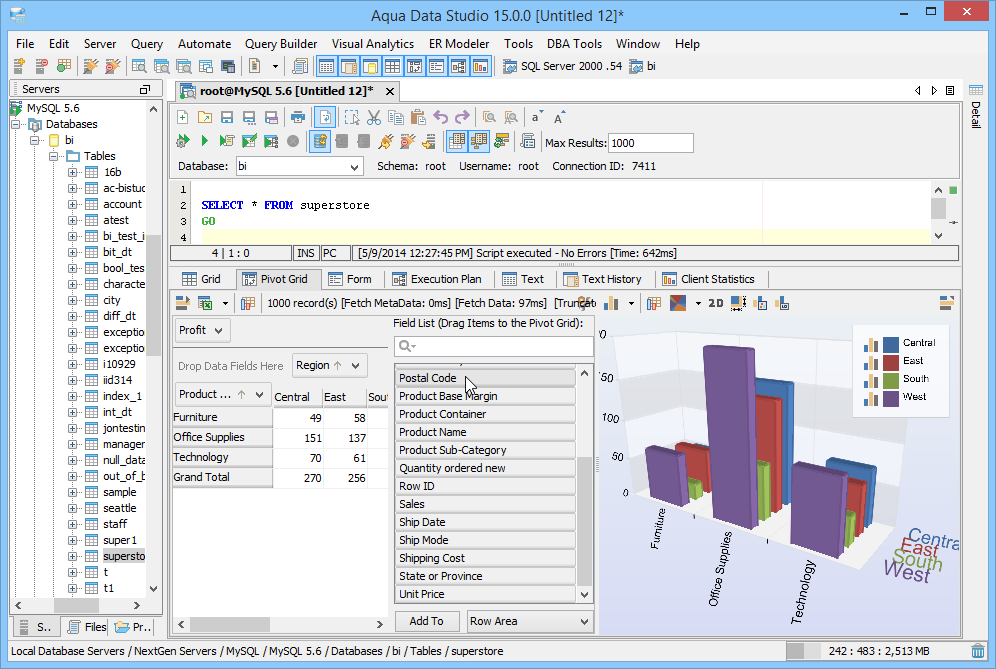The image size is (996, 669).
Task: Click the Central blue legend swatch
Action: point(891,344)
